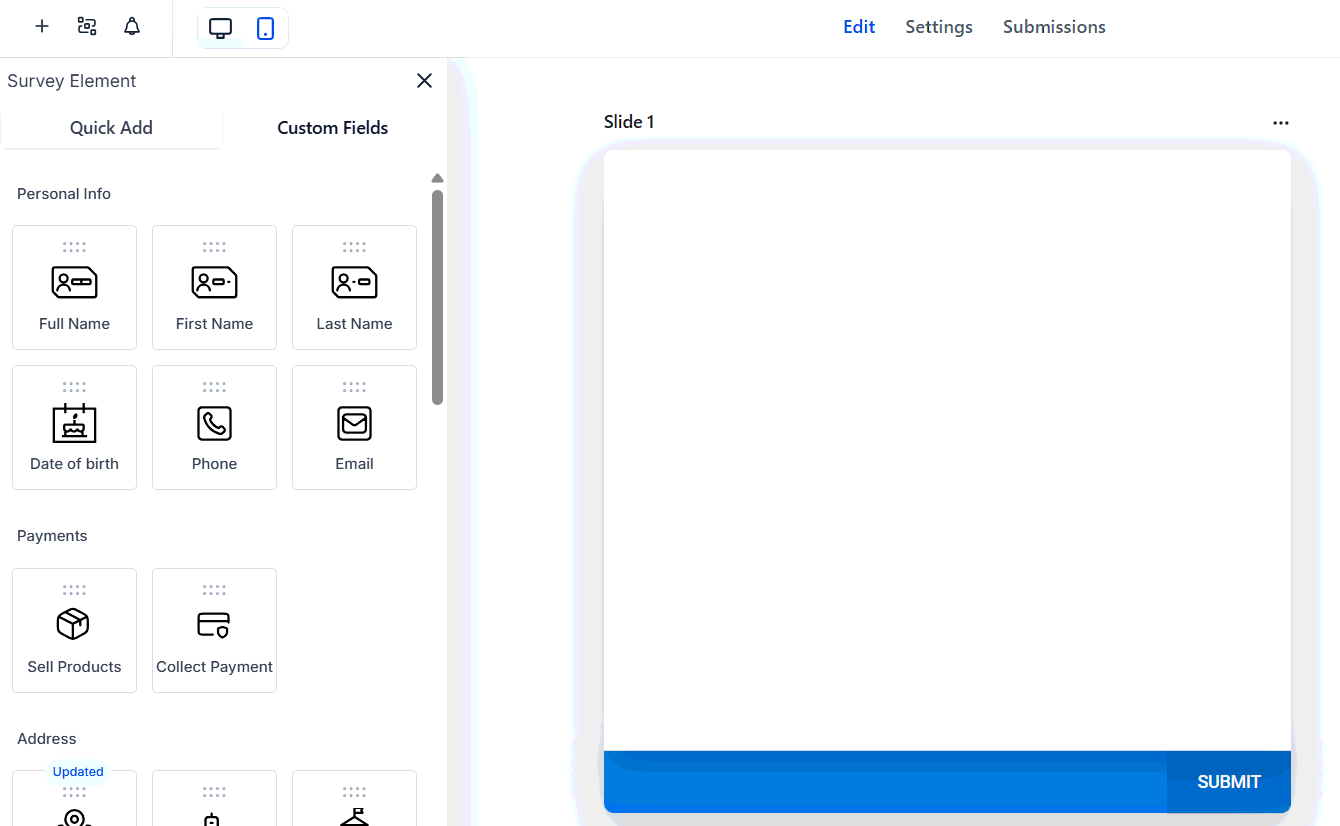Switch to mobile preview mode
This screenshot has width=1340, height=826.
264,28
